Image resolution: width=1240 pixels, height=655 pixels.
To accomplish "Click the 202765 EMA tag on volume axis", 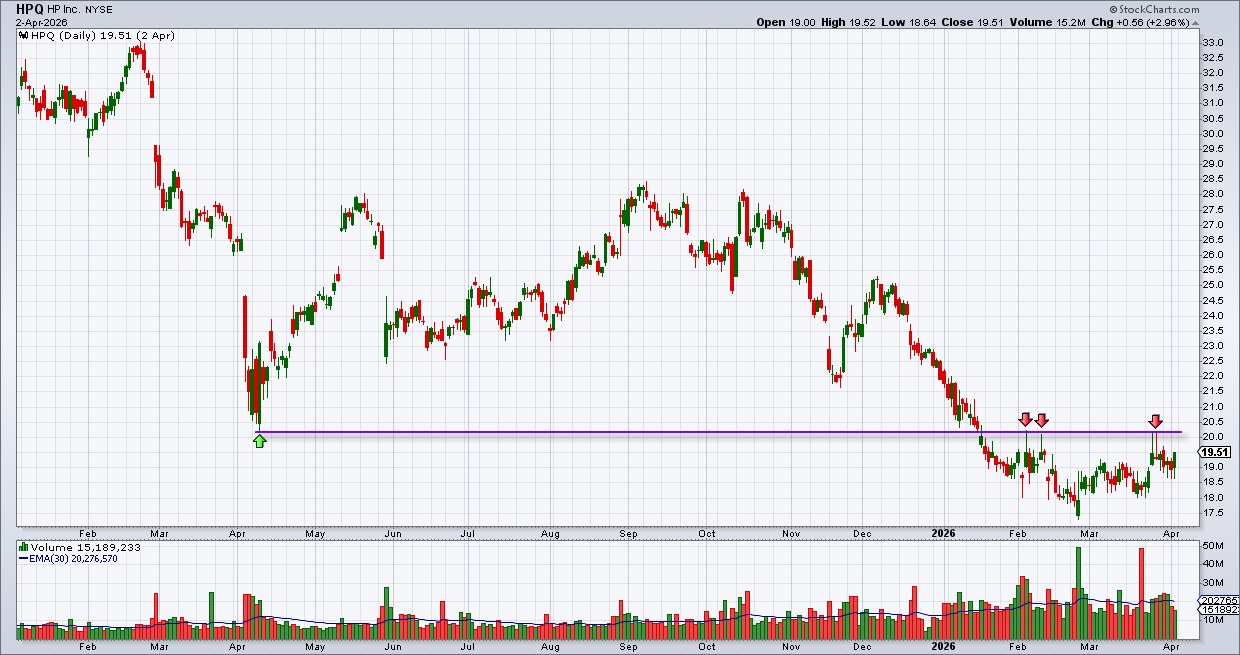I will [x=1219, y=600].
